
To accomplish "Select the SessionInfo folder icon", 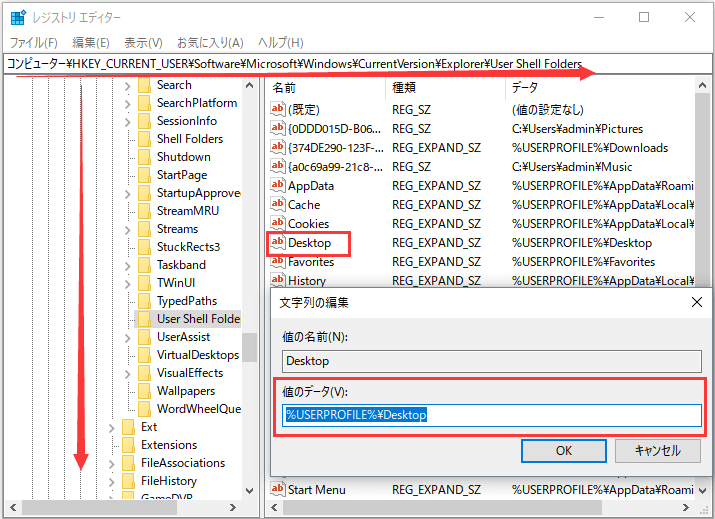I will tap(144, 121).
